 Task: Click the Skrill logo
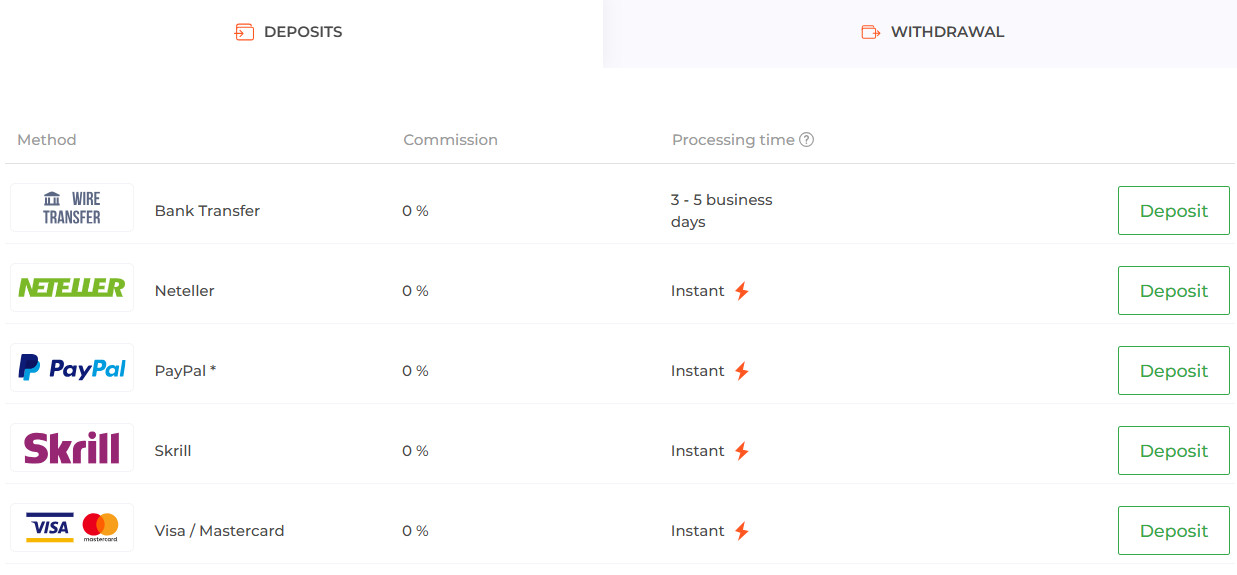[x=71, y=448]
